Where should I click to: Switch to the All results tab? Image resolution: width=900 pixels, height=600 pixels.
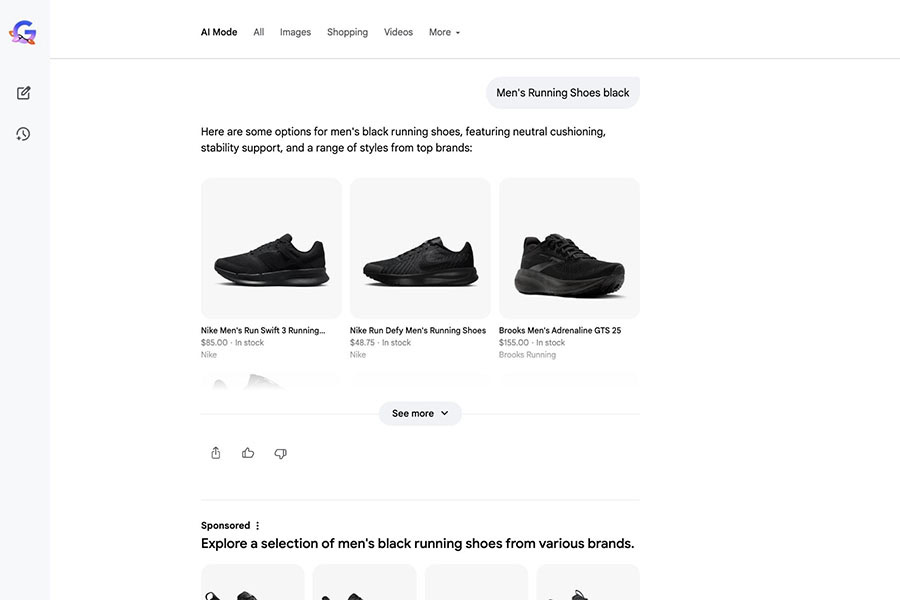[x=259, y=32]
